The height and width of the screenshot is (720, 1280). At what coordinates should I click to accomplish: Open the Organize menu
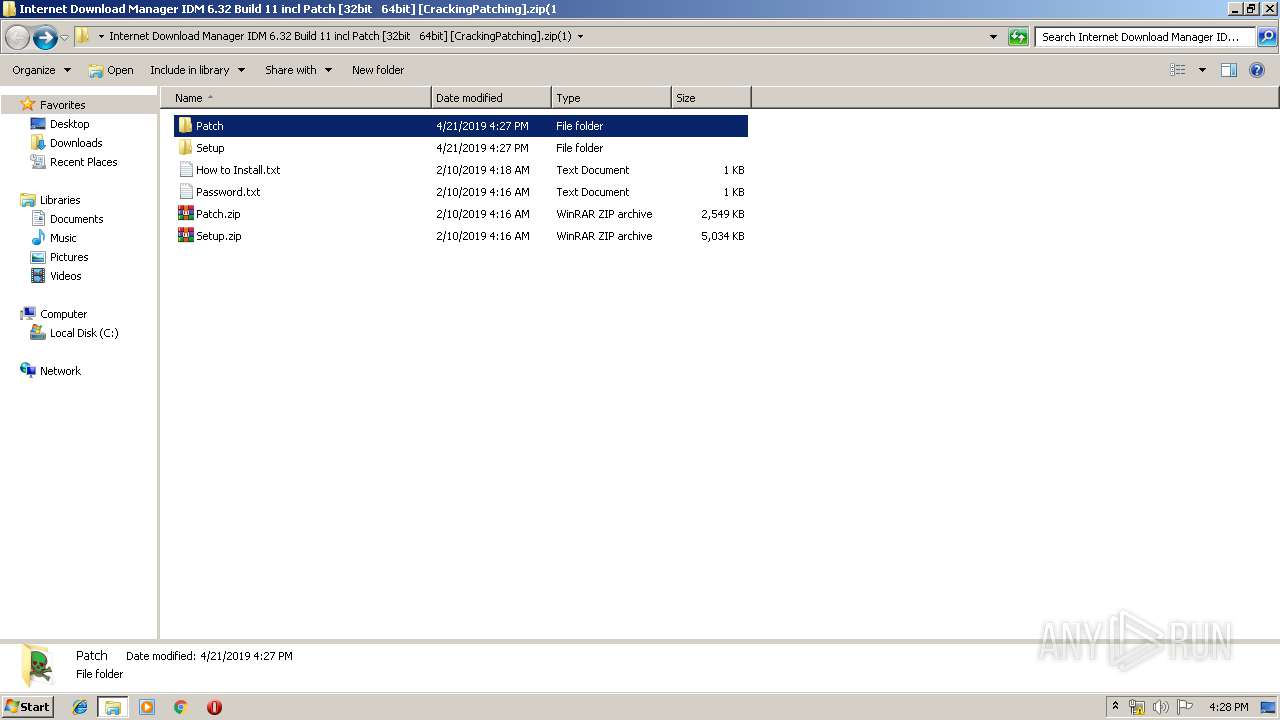pos(41,70)
